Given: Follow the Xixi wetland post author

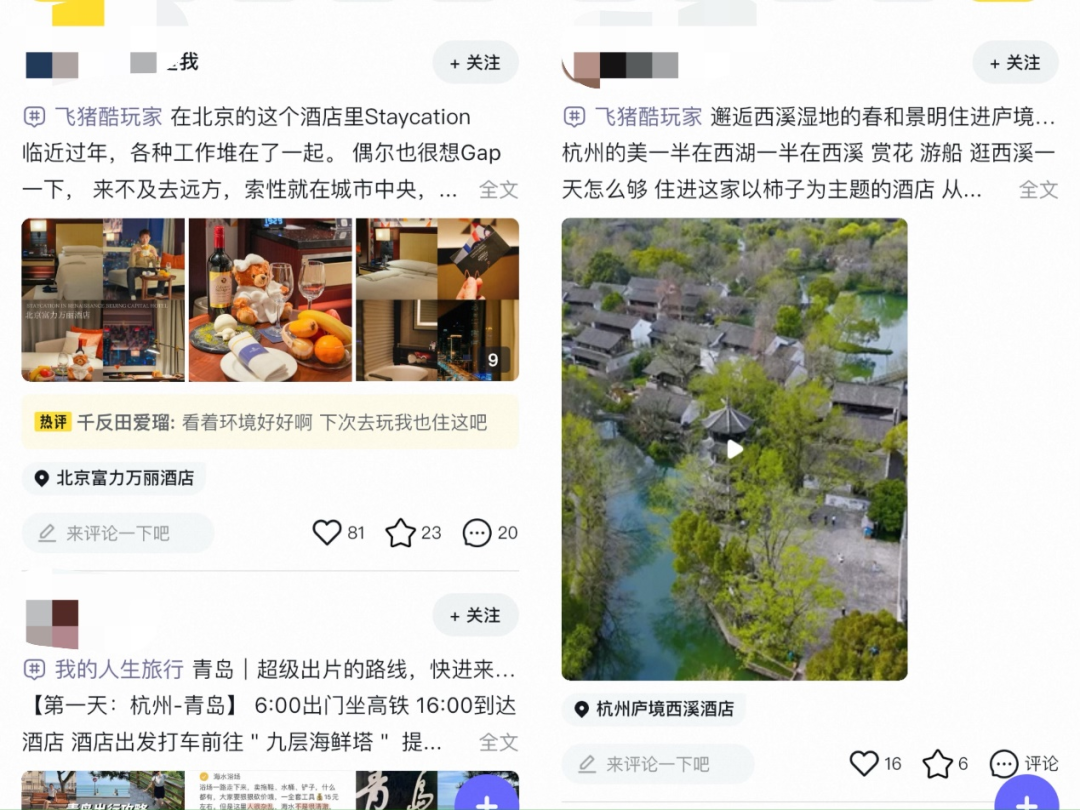Looking at the screenshot, I should coord(1015,63).
